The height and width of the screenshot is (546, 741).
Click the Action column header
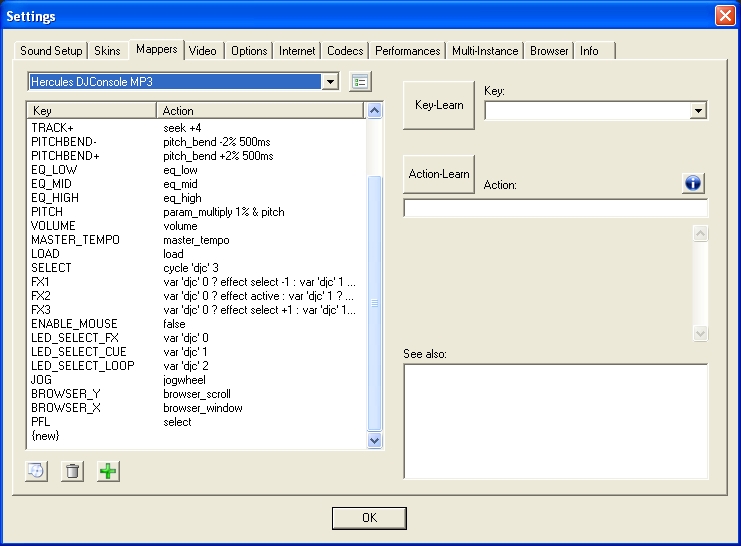(260, 111)
